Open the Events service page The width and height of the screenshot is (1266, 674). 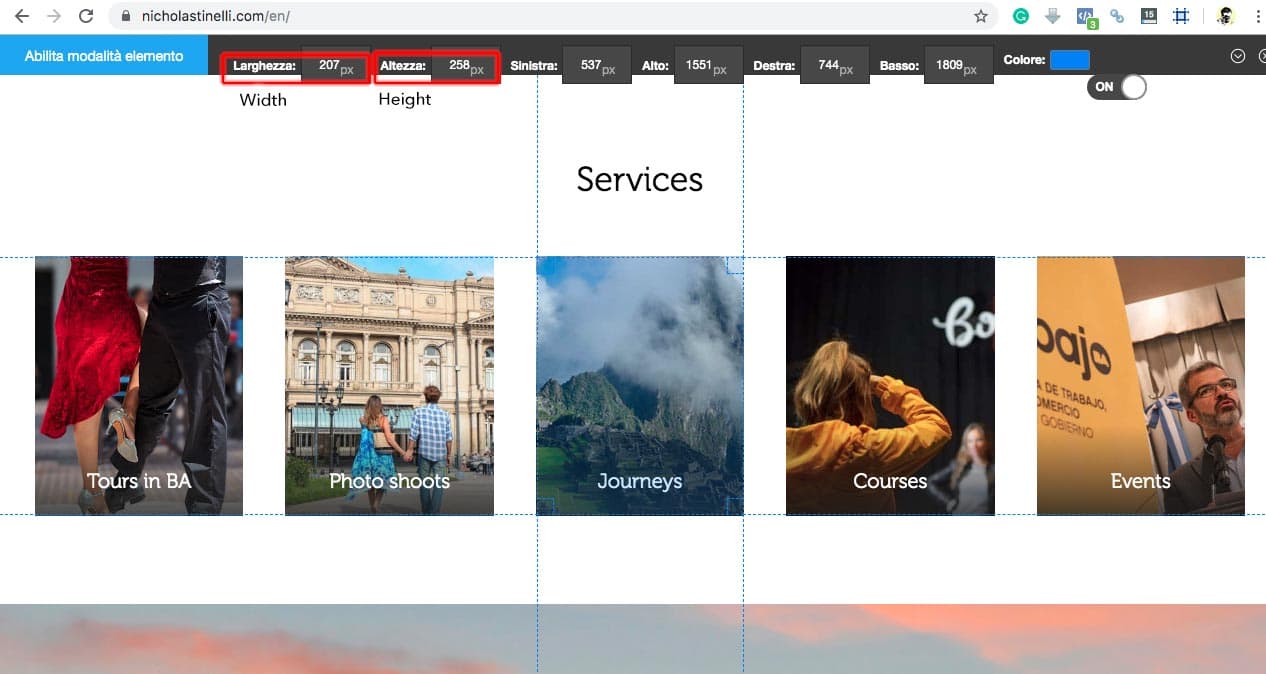1140,385
